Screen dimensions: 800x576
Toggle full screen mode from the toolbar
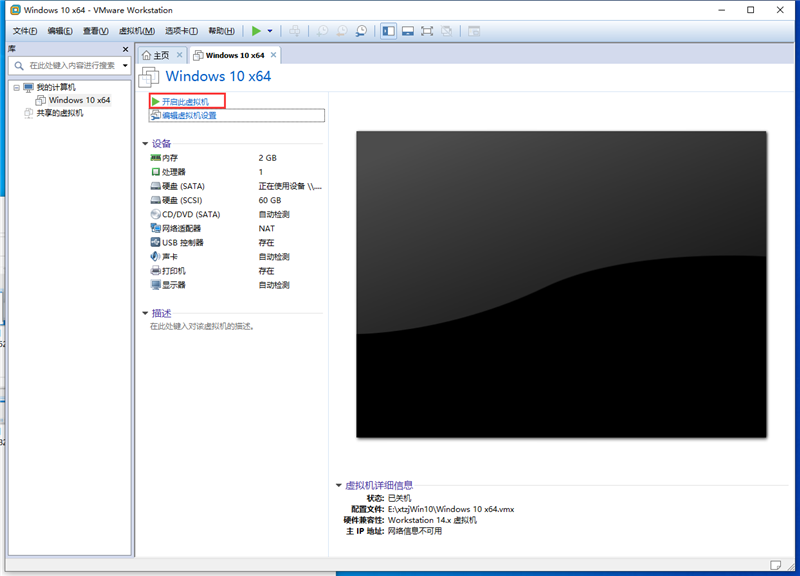425,31
